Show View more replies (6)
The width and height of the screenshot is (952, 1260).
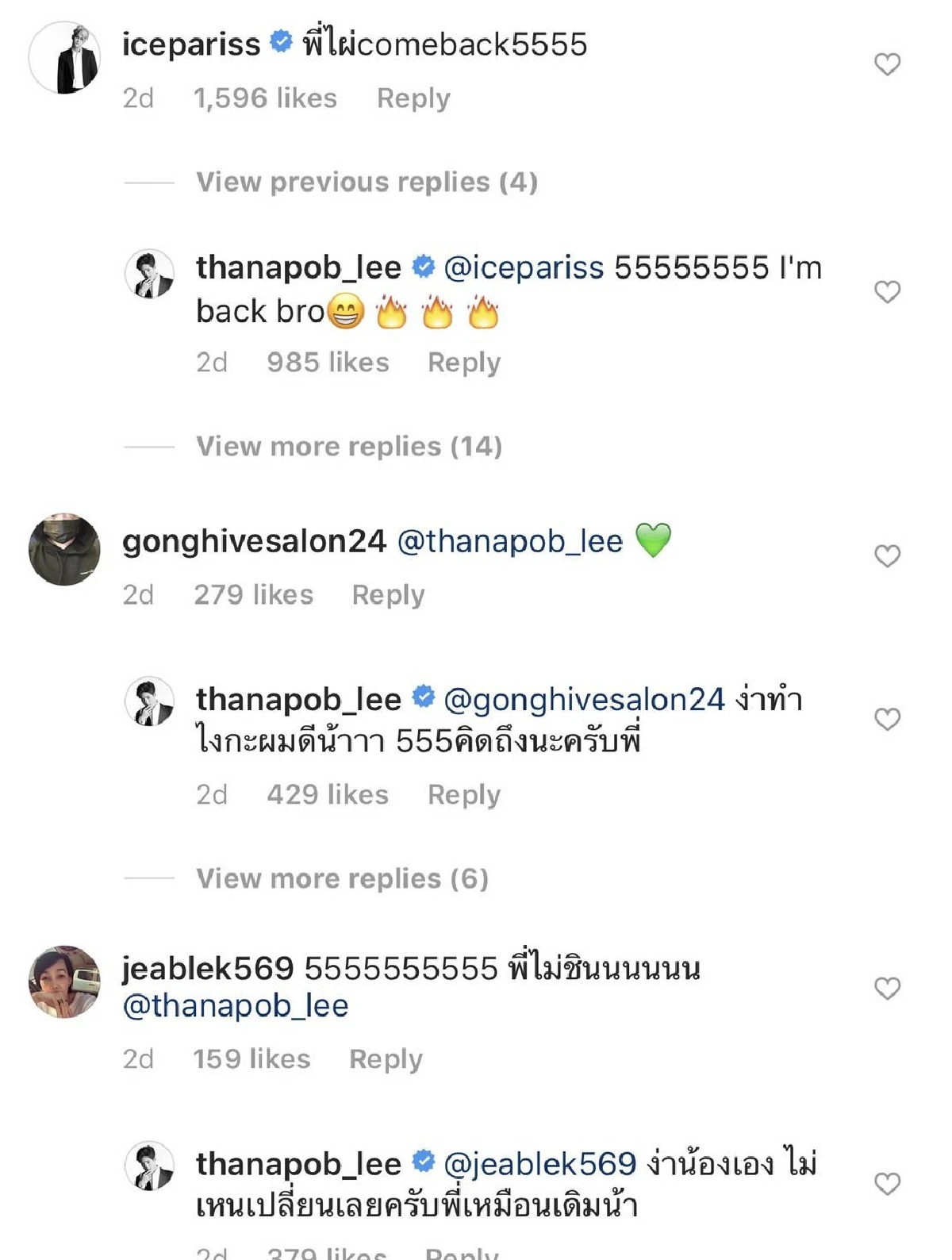(x=343, y=878)
